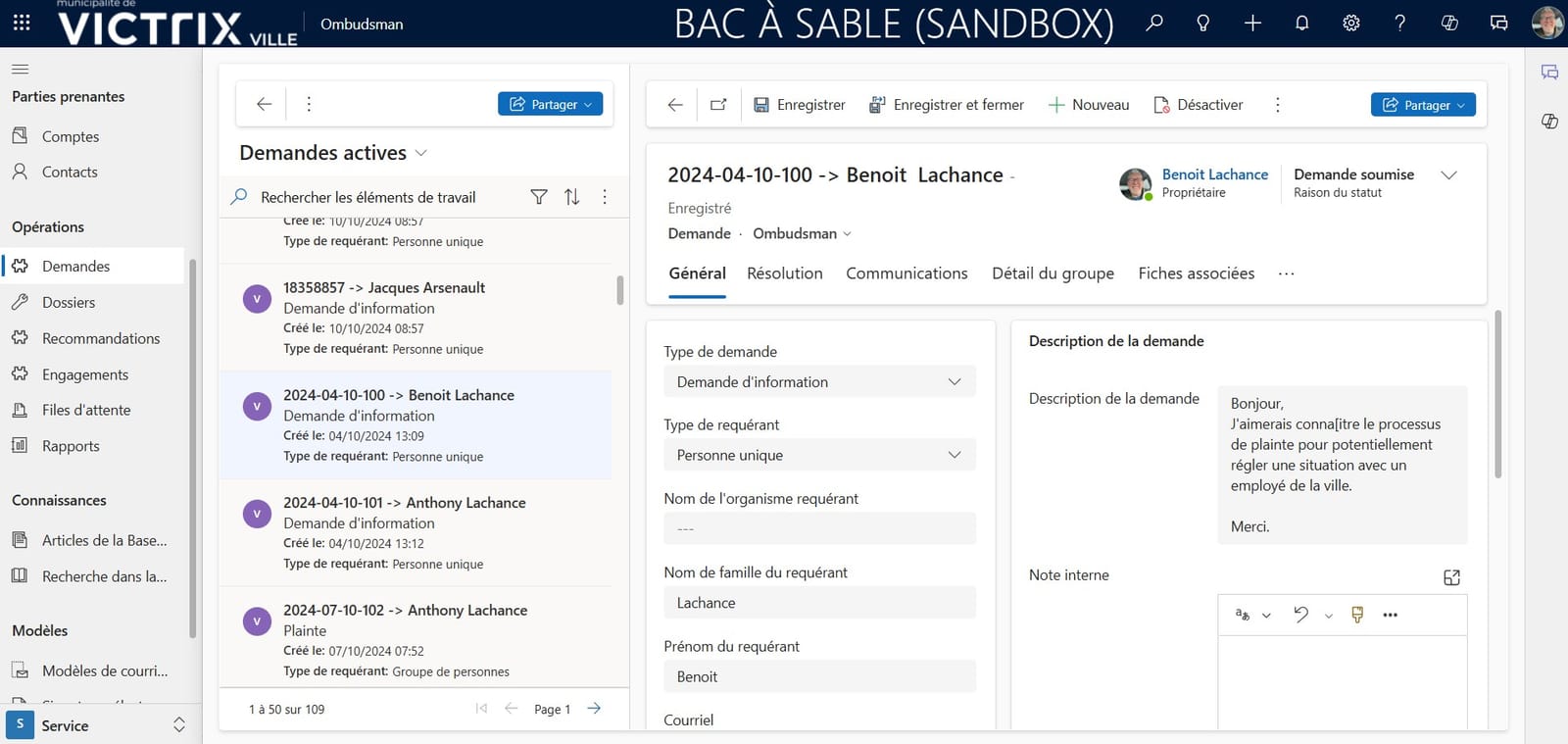The image size is (1568, 744).
Task: Select the 18358857 Jacques Arsenault request
Action: click(x=416, y=318)
